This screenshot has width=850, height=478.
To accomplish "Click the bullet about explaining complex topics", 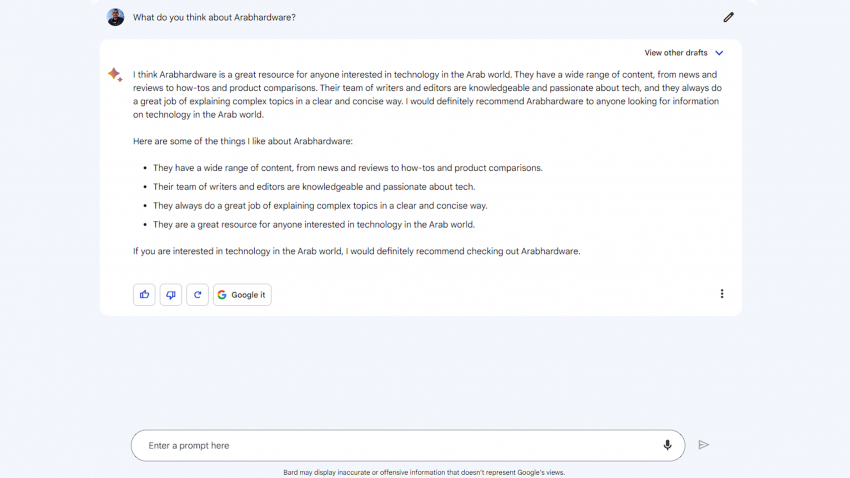I will (320, 206).
